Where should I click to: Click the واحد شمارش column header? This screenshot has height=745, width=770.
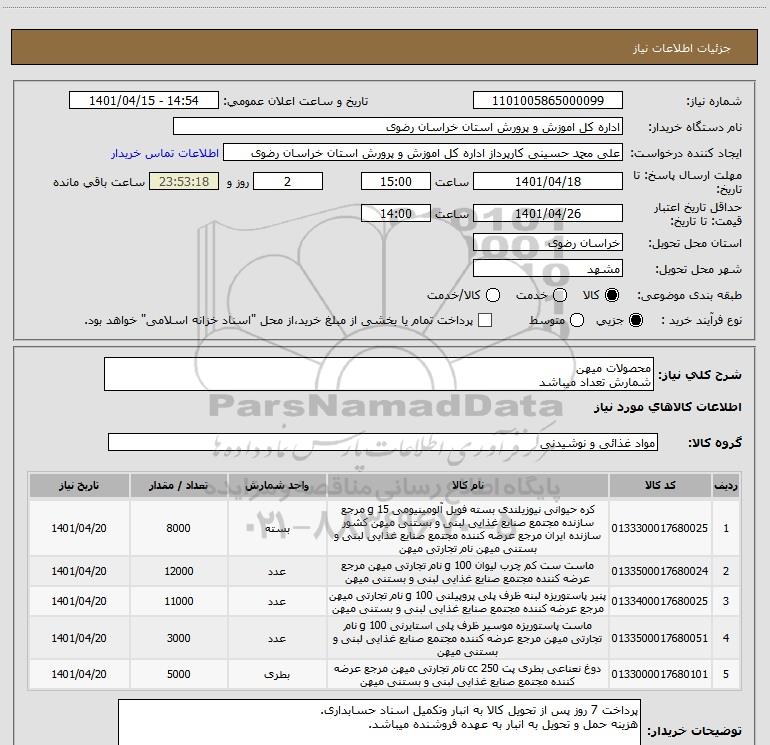tap(277, 486)
